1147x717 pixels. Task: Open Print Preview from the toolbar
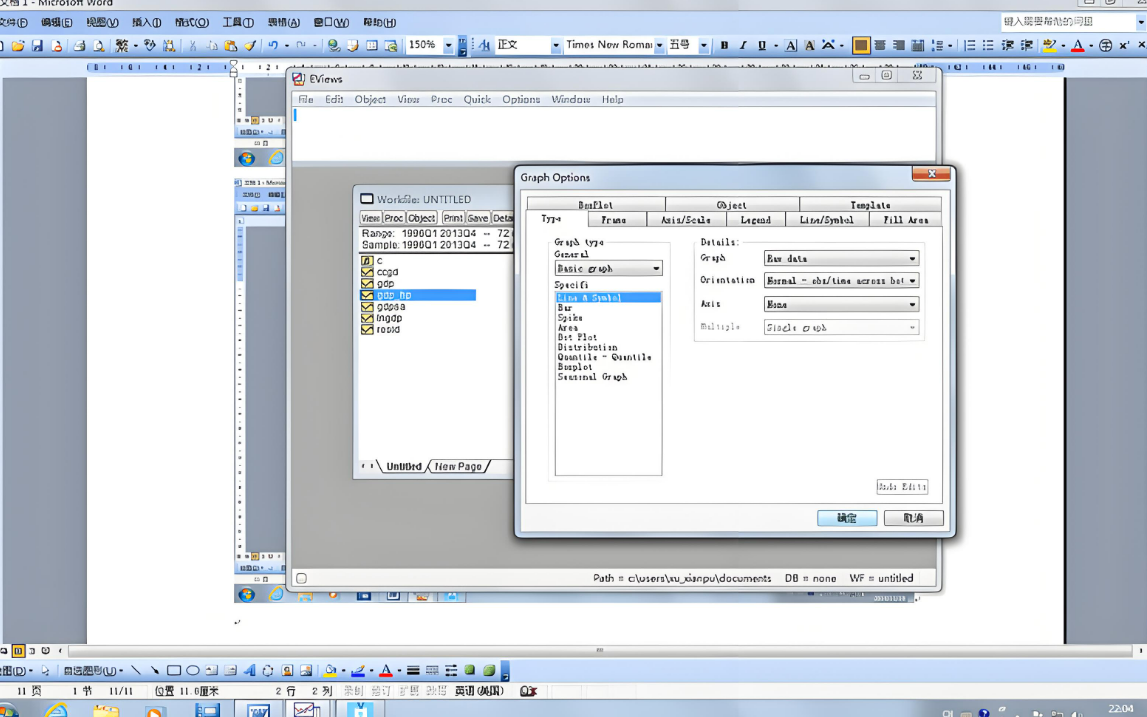pyautogui.click(x=98, y=45)
